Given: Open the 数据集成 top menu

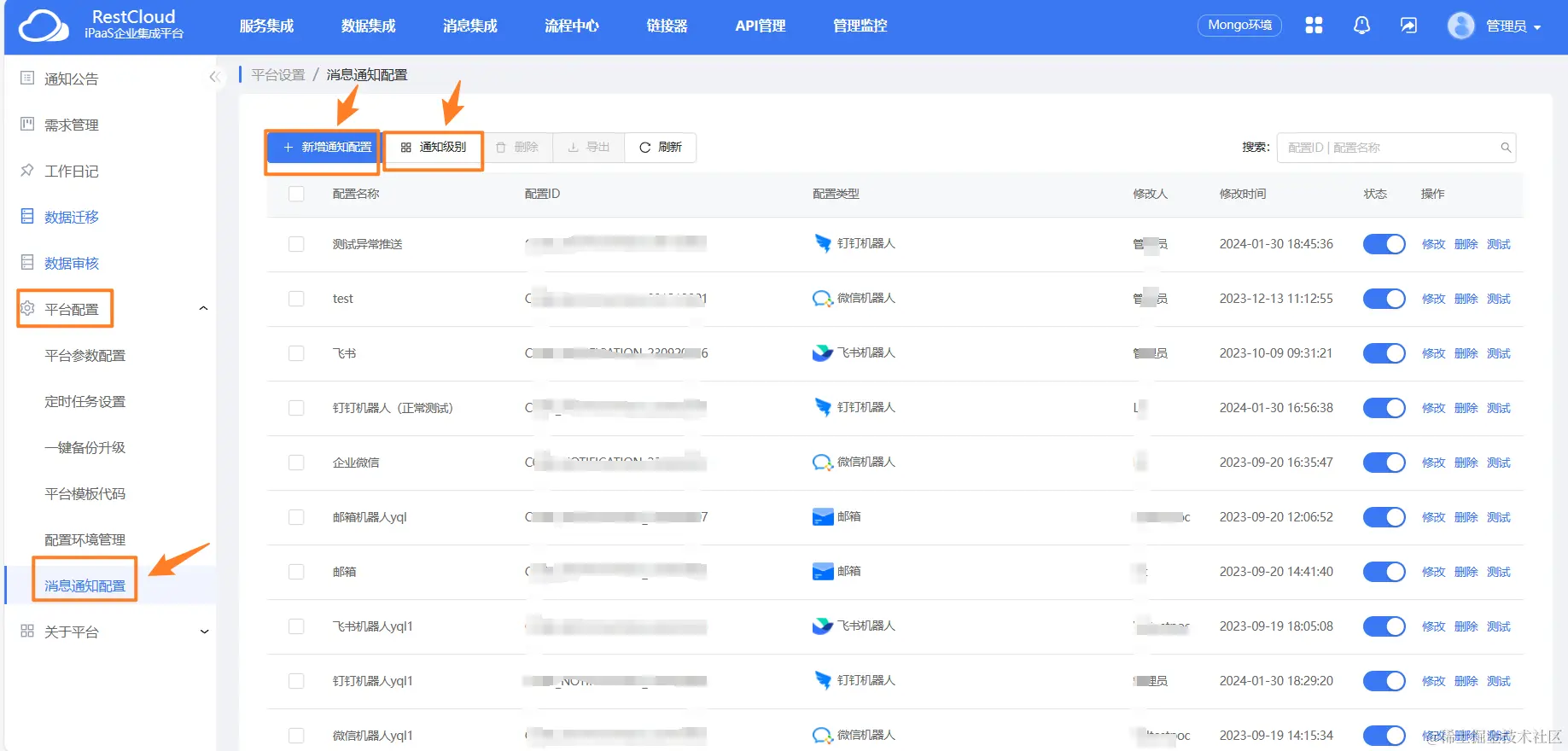Looking at the screenshot, I should pos(368,26).
